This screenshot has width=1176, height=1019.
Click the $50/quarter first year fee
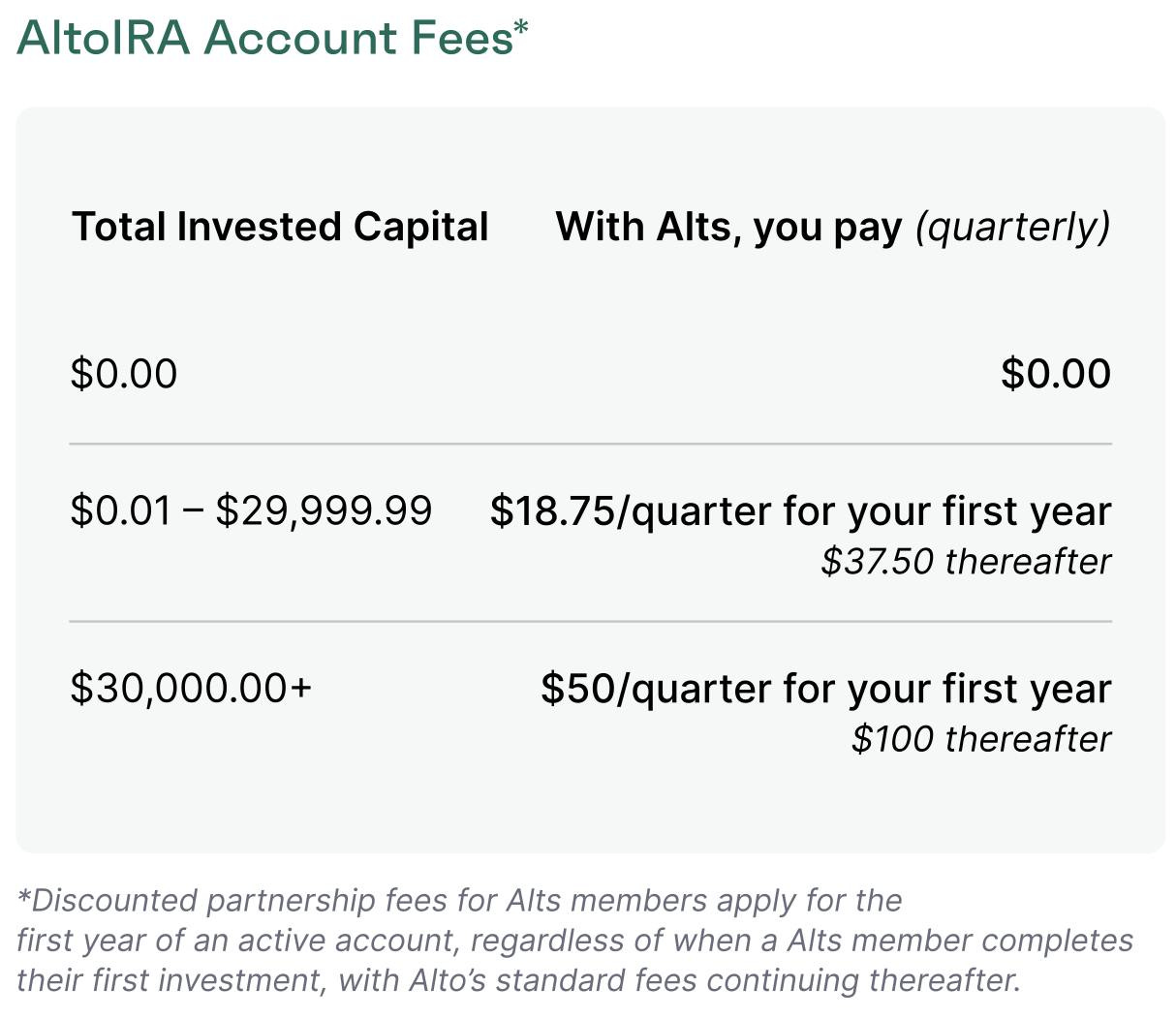coord(825,688)
